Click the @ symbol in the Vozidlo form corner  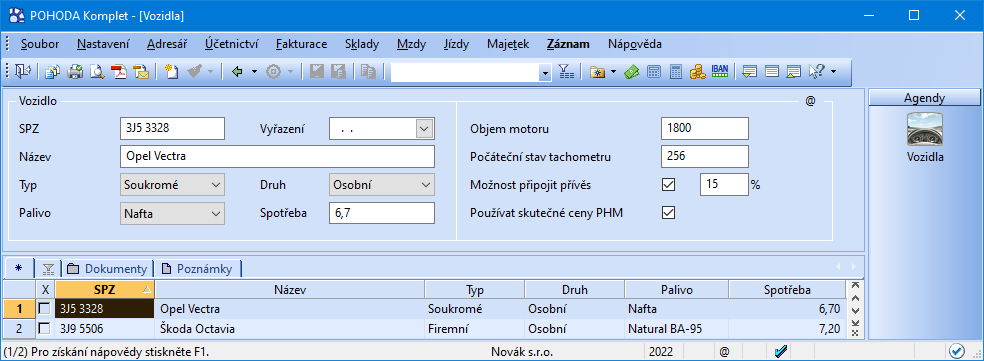[x=810, y=100]
